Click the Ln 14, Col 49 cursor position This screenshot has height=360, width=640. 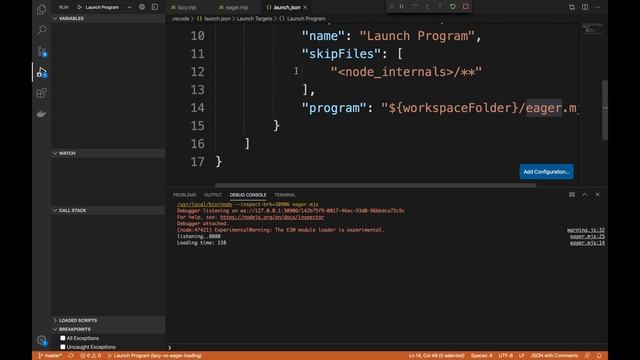pos(436,356)
